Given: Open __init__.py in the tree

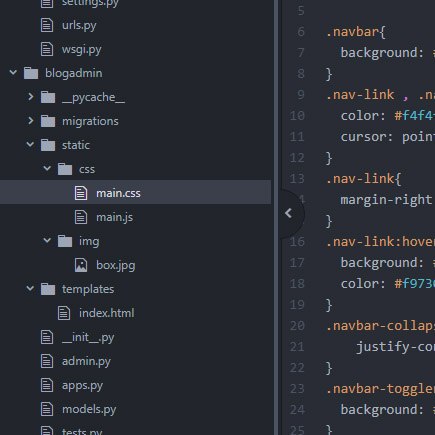Looking at the screenshot, I should coord(88,337).
